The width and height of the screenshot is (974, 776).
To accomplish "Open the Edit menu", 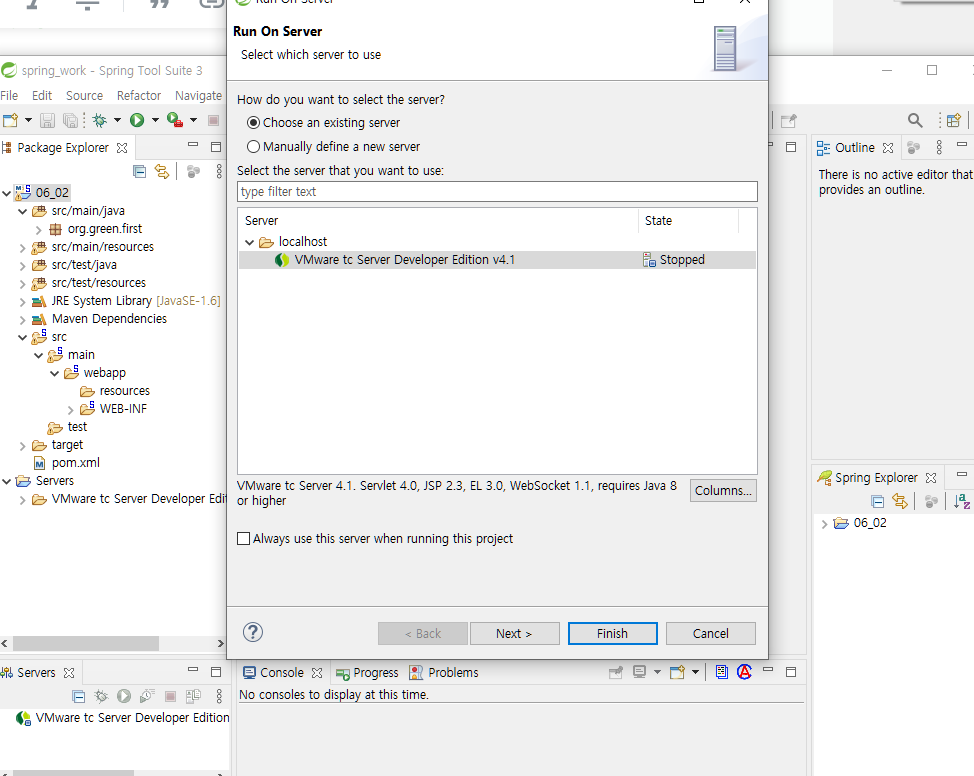I will (42, 96).
